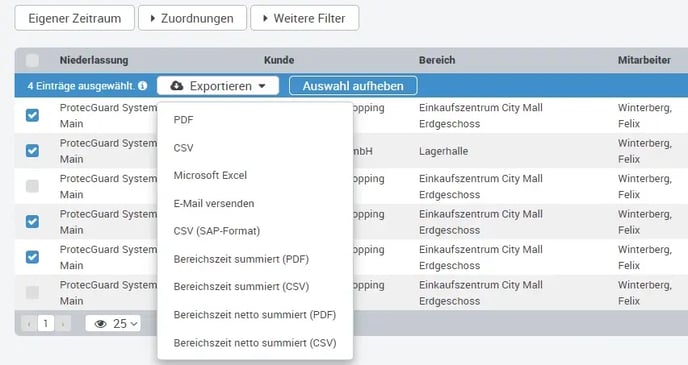The height and width of the screenshot is (365, 688).
Task: Select Bereichszeit netto summiert (PDF)
Action: pos(255,315)
